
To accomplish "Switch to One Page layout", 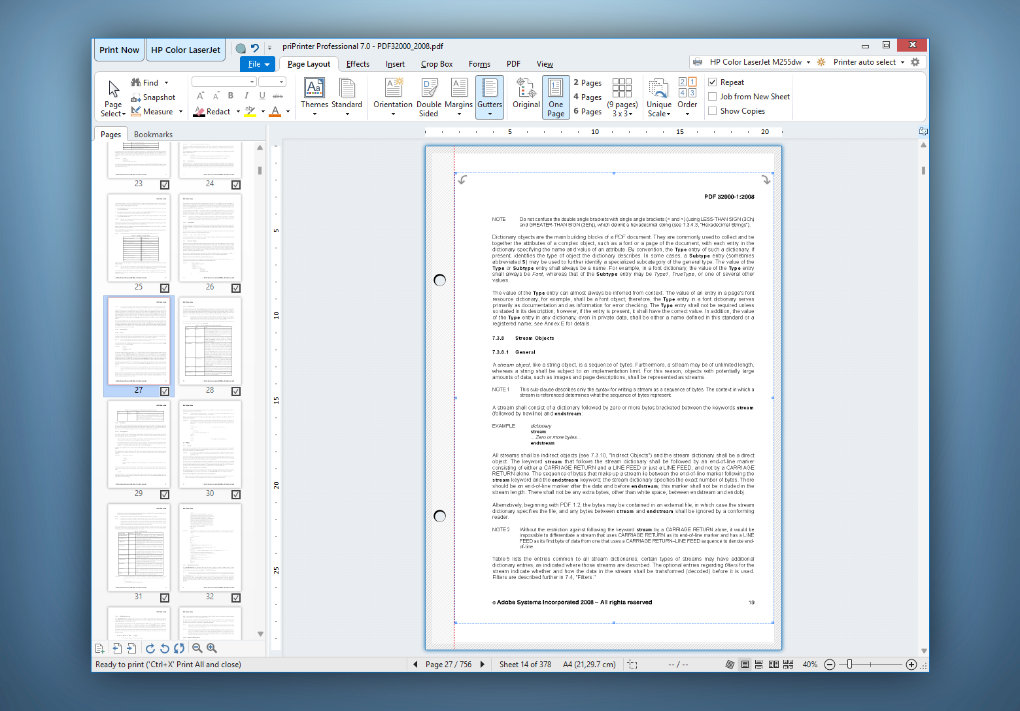I will pos(556,97).
